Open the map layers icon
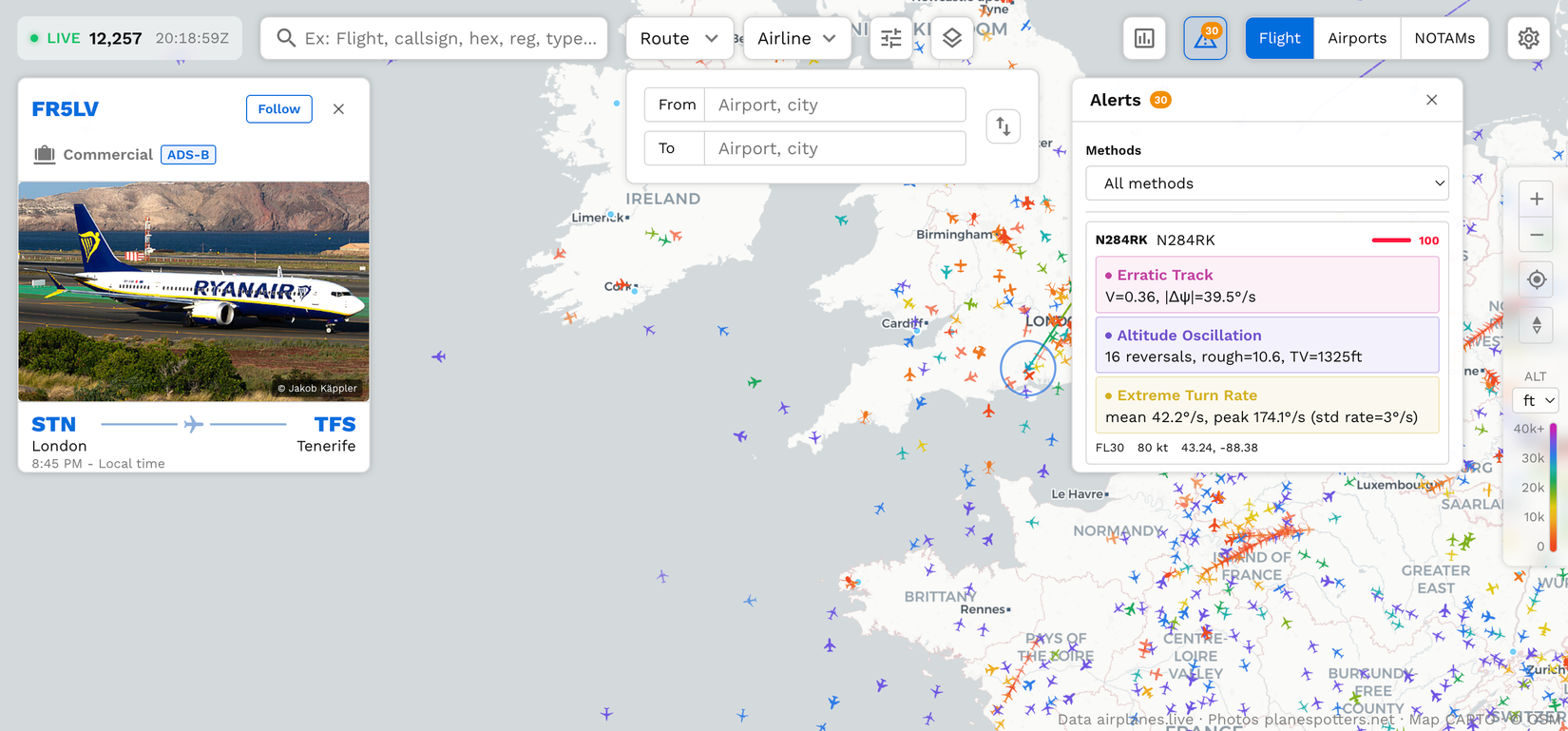 click(952, 38)
